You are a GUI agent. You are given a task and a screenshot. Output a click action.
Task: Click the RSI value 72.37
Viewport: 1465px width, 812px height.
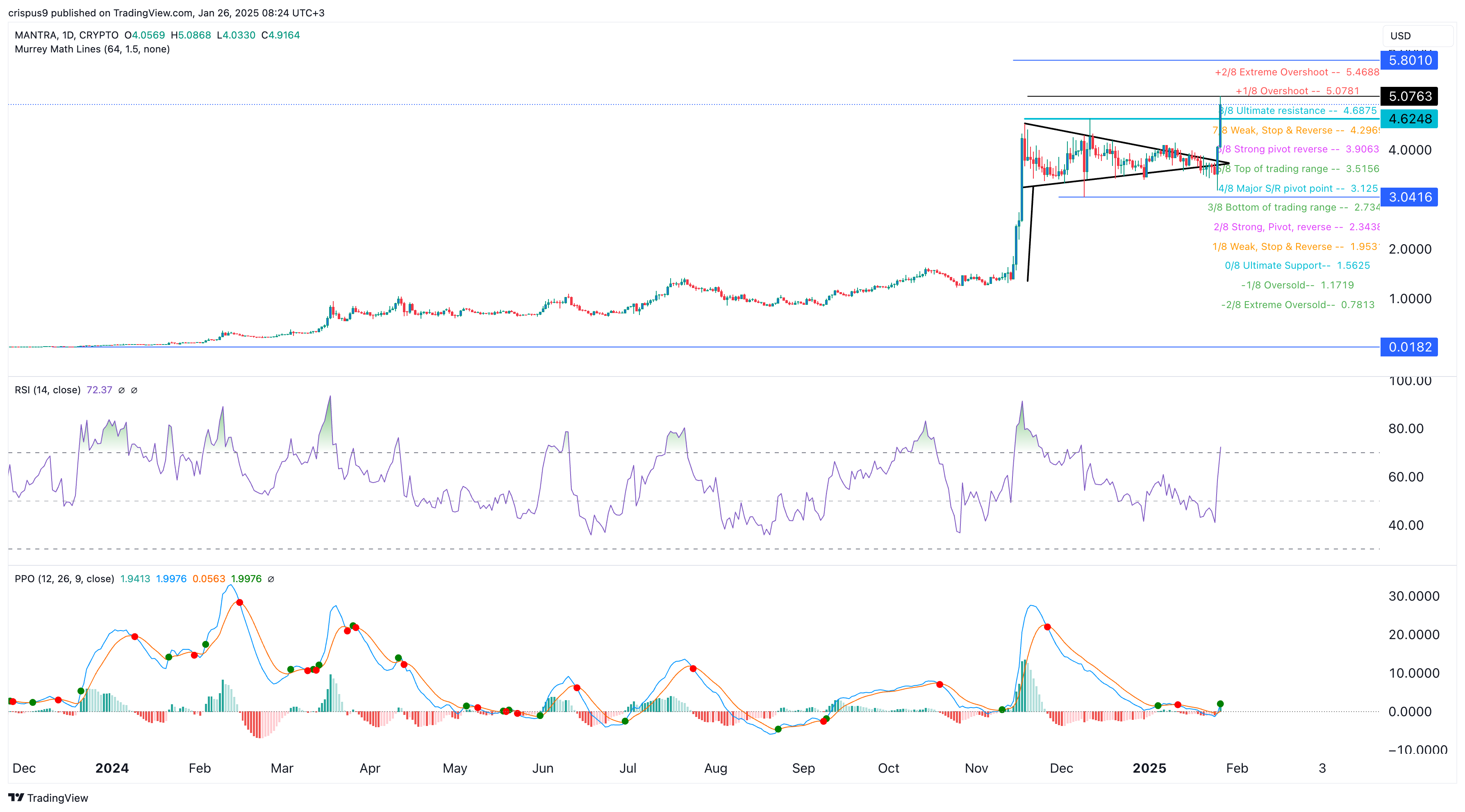pyautogui.click(x=99, y=390)
